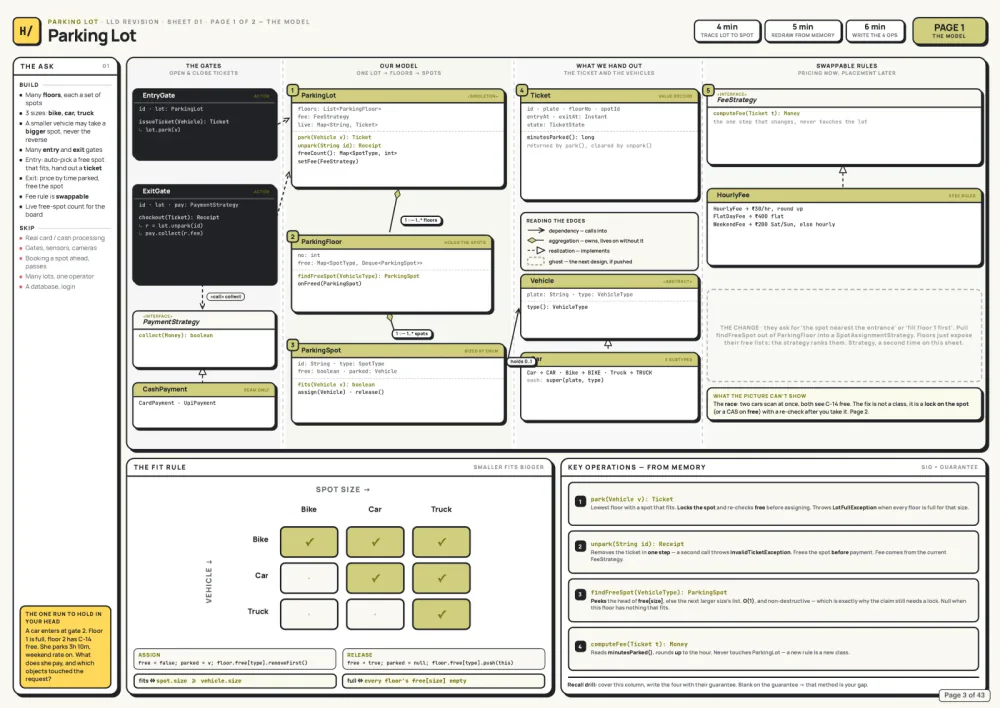
Task: Click the realization triangle below FeeStrategy
Action: click(842, 170)
